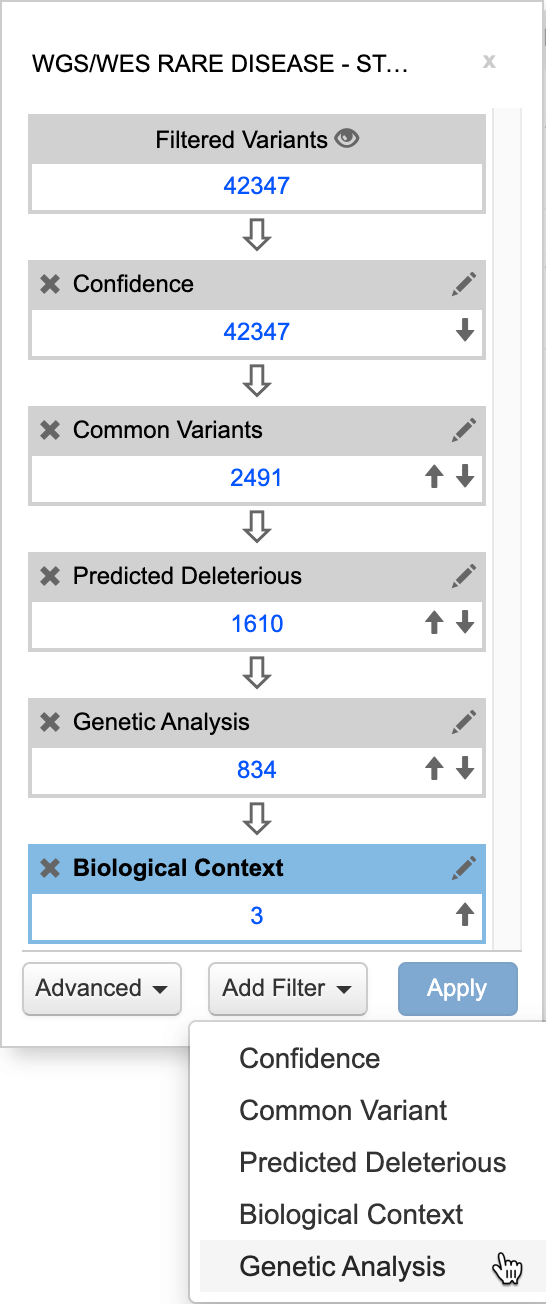
Task: Close the WGS/WES Rare Disease panel
Action: tap(489, 61)
